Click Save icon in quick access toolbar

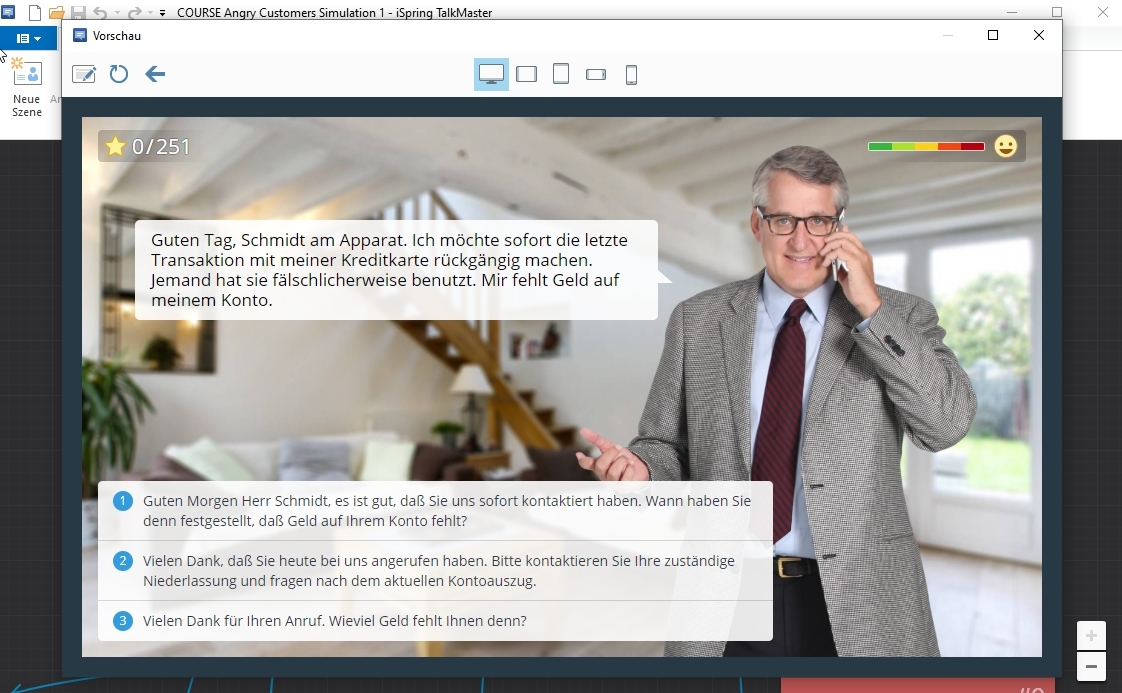[x=79, y=12]
